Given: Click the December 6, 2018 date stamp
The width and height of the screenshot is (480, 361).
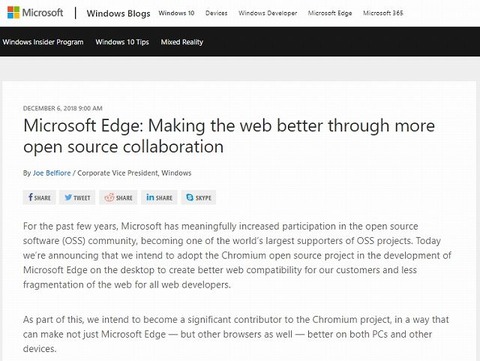Looking at the screenshot, I should [x=63, y=108].
